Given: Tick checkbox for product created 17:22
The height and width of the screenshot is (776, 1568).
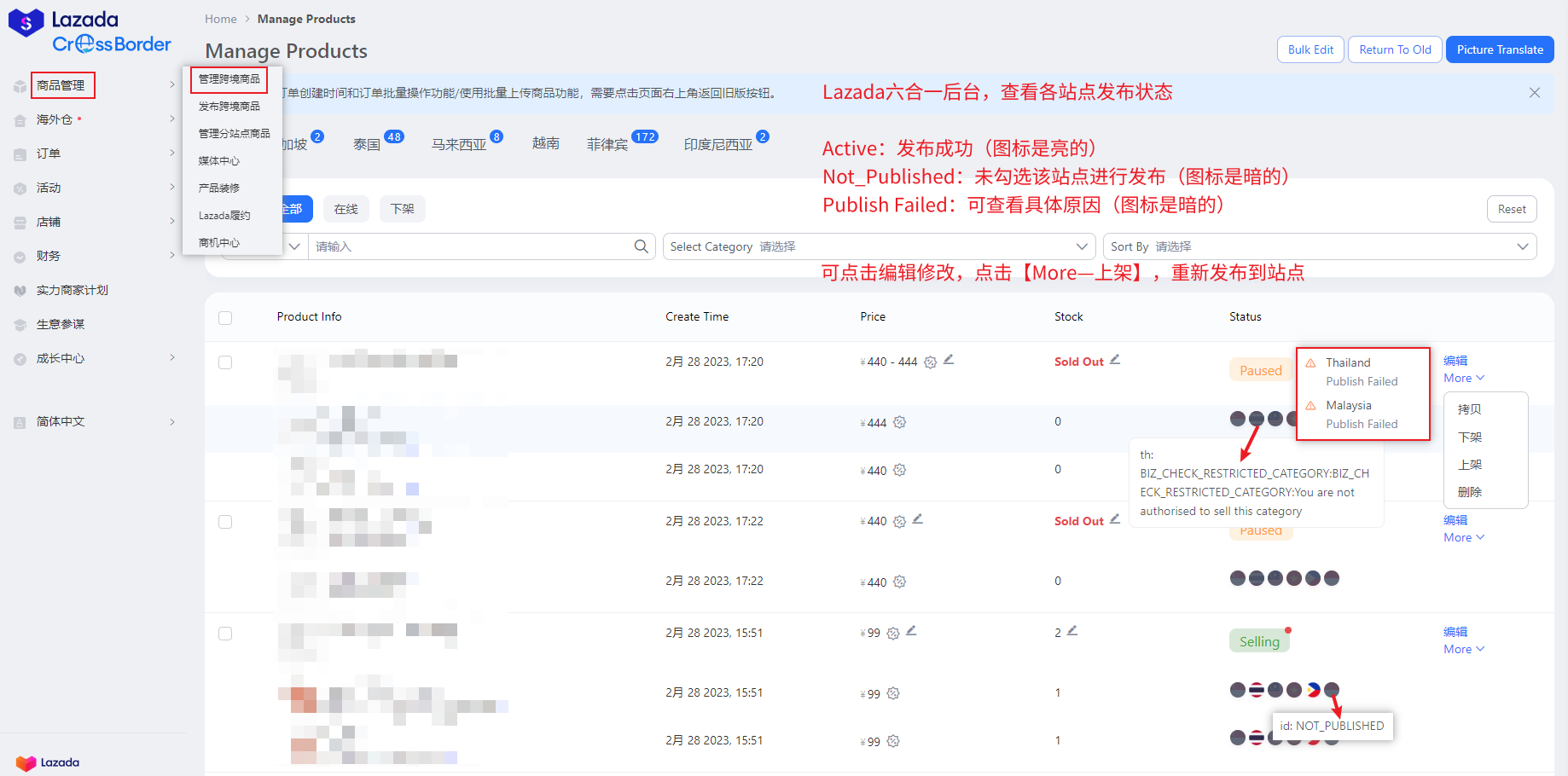Looking at the screenshot, I should pos(225,522).
